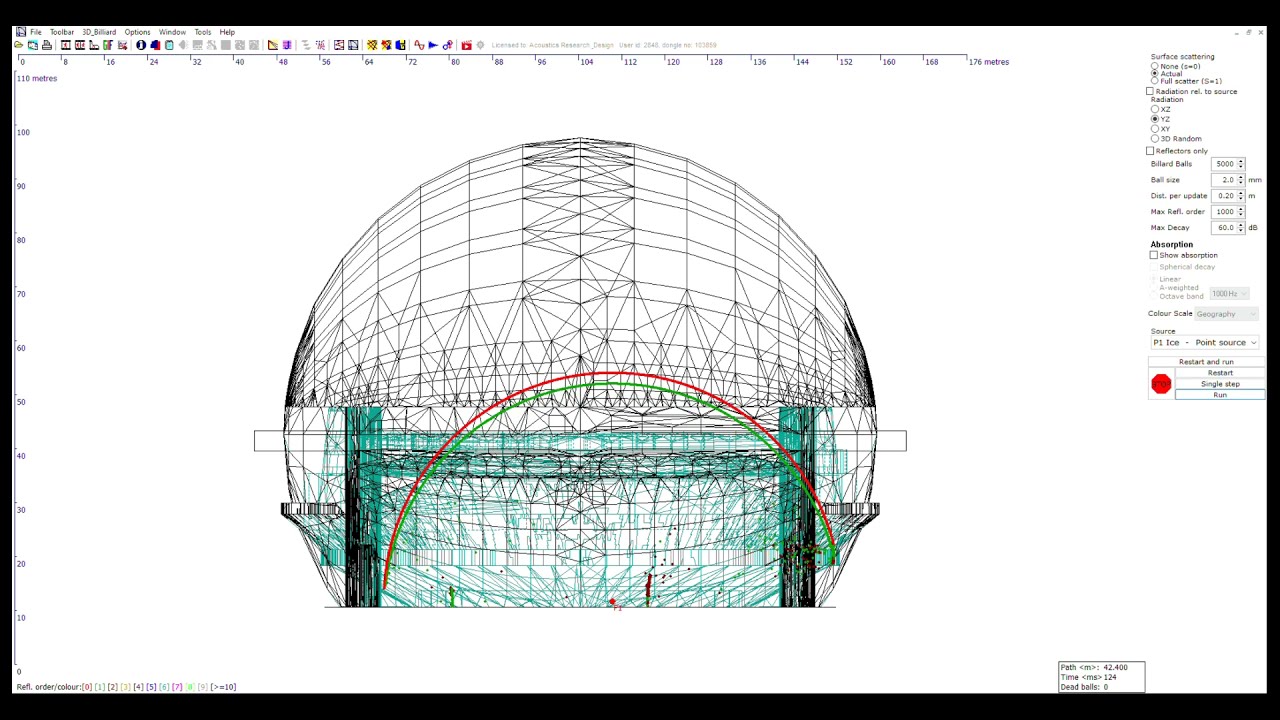Open the Help menu
The height and width of the screenshot is (720, 1280).
(227, 32)
